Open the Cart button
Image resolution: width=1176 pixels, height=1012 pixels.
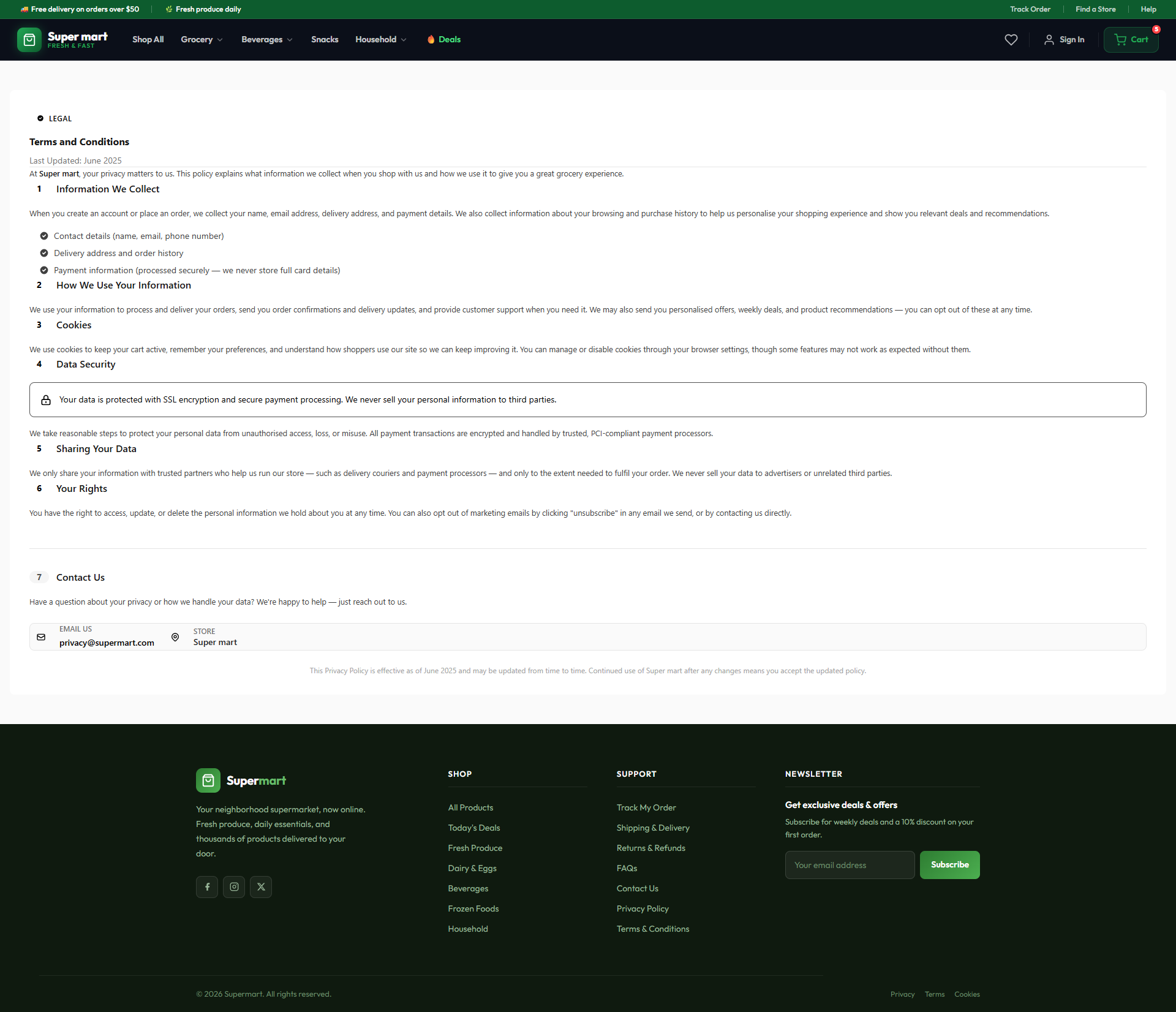(x=1131, y=40)
